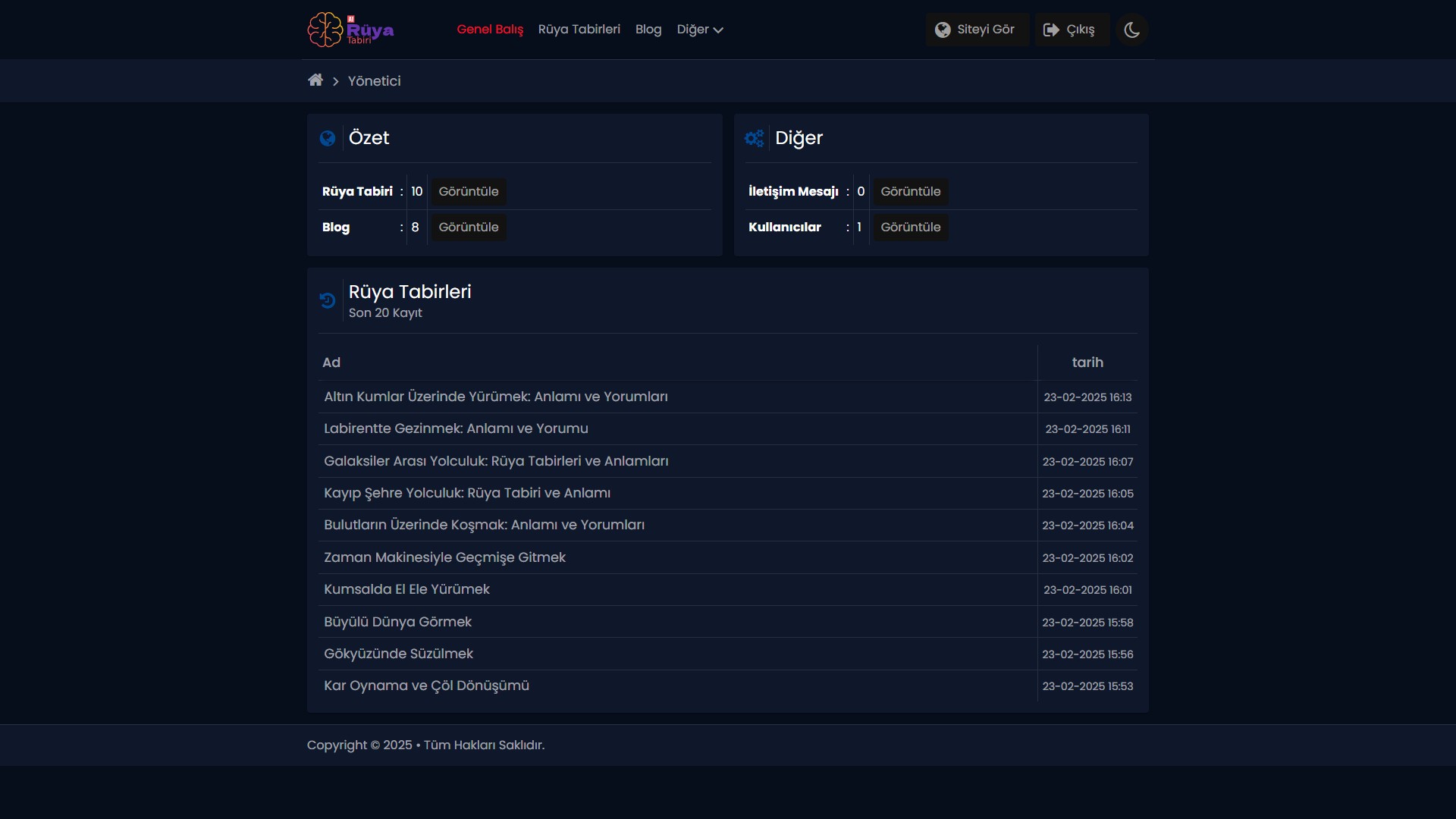Viewport: 1456px width, 819px height.
Task: Click the 'tarih' column header
Action: pos(1087,362)
